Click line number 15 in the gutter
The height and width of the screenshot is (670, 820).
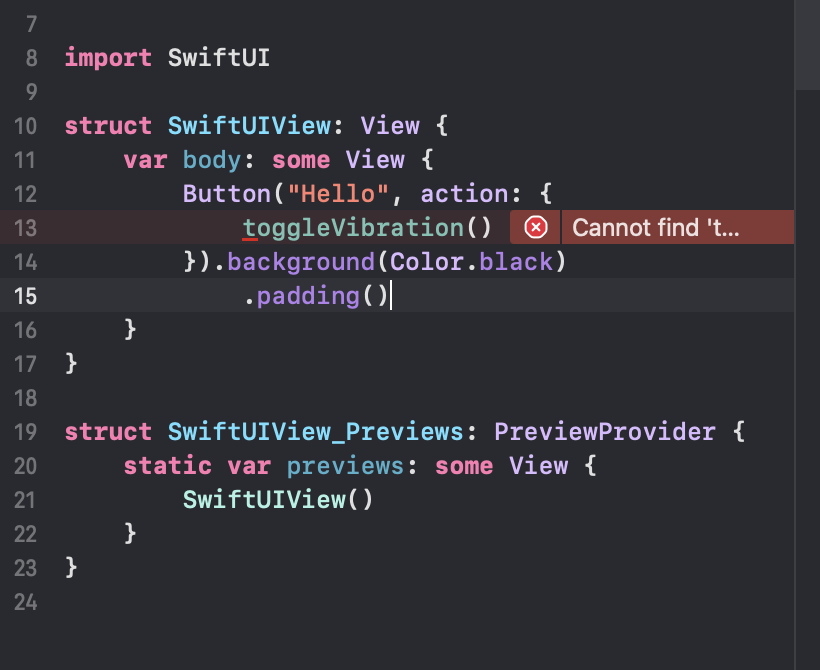[x=25, y=296]
